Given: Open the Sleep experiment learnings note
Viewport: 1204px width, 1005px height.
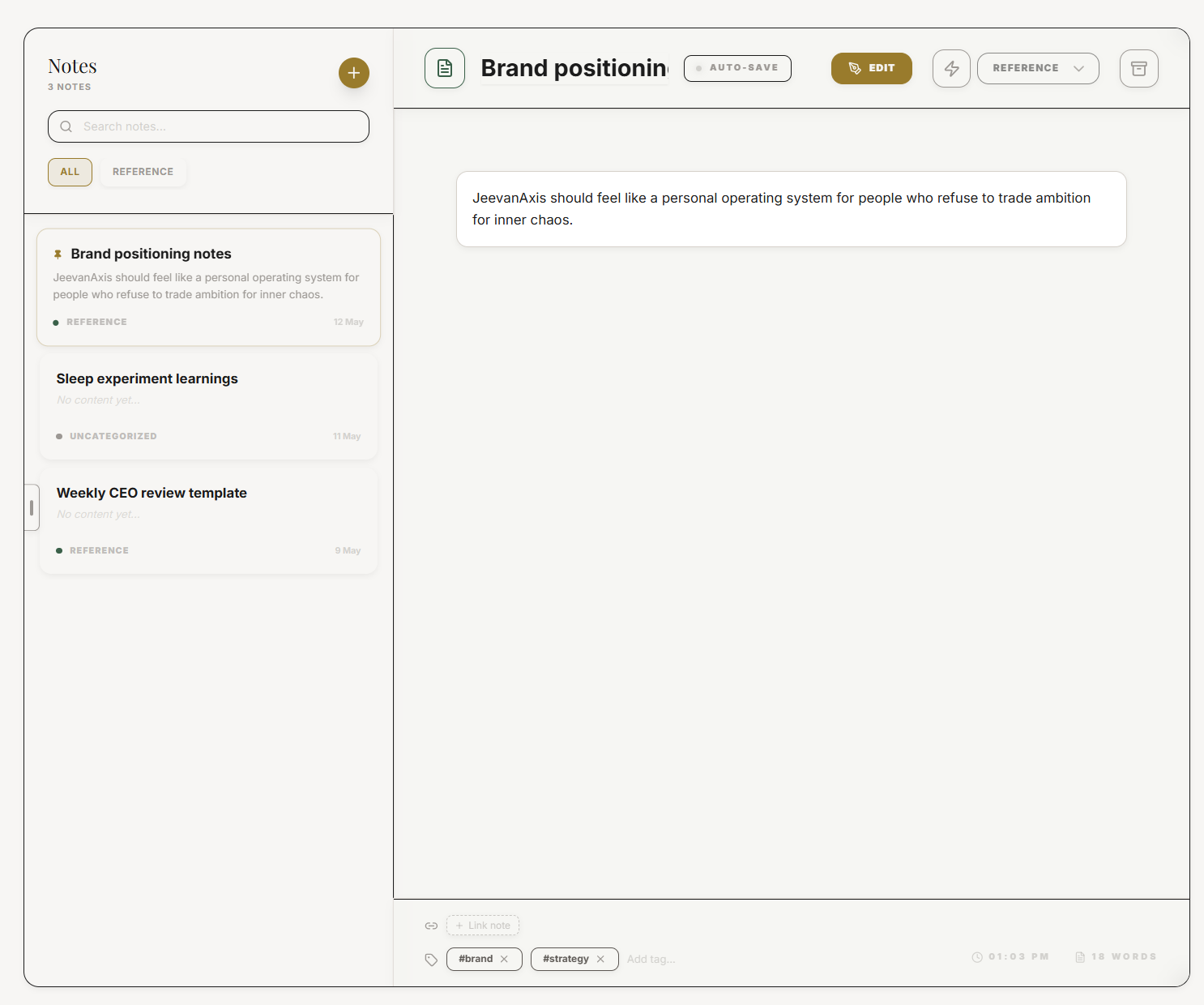Looking at the screenshot, I should pos(208,408).
